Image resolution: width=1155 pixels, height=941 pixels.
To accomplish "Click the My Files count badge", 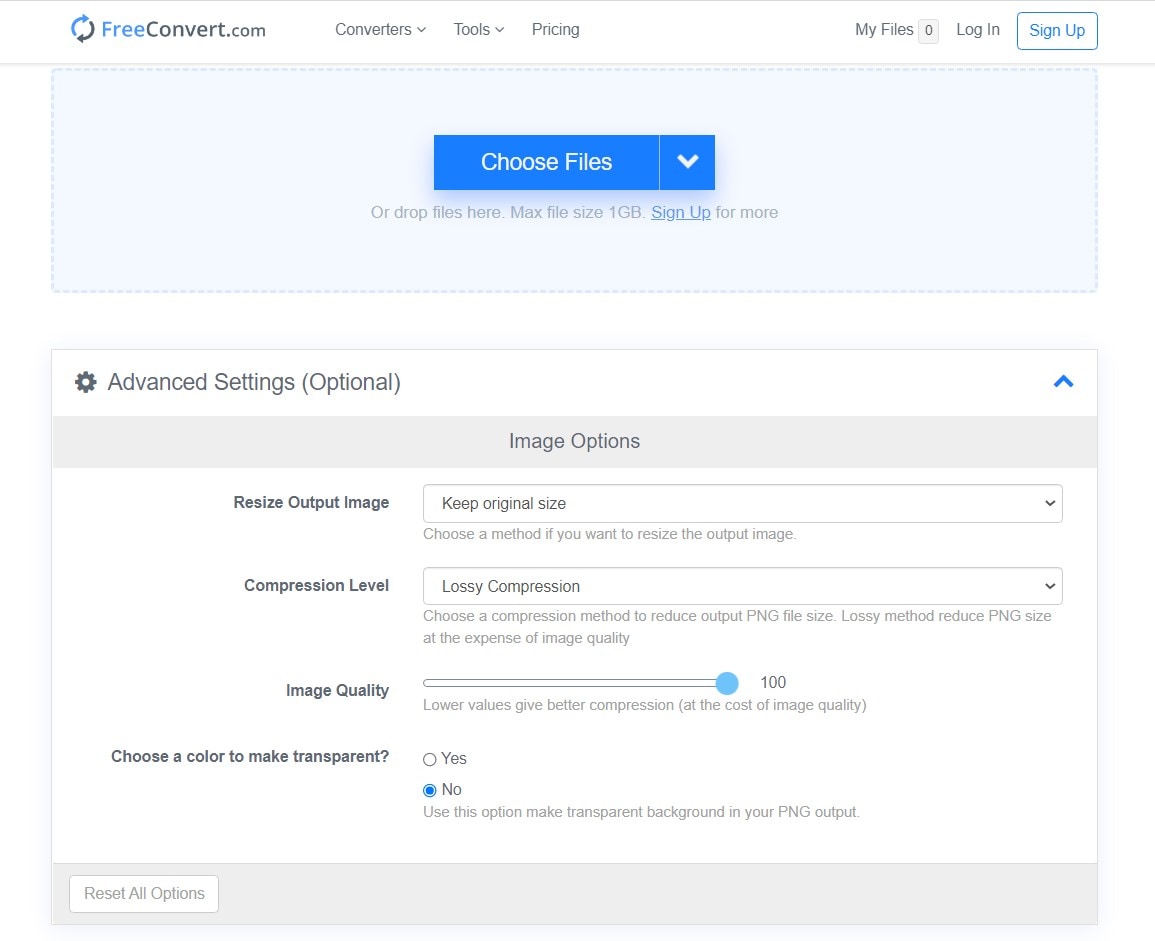I will (928, 31).
